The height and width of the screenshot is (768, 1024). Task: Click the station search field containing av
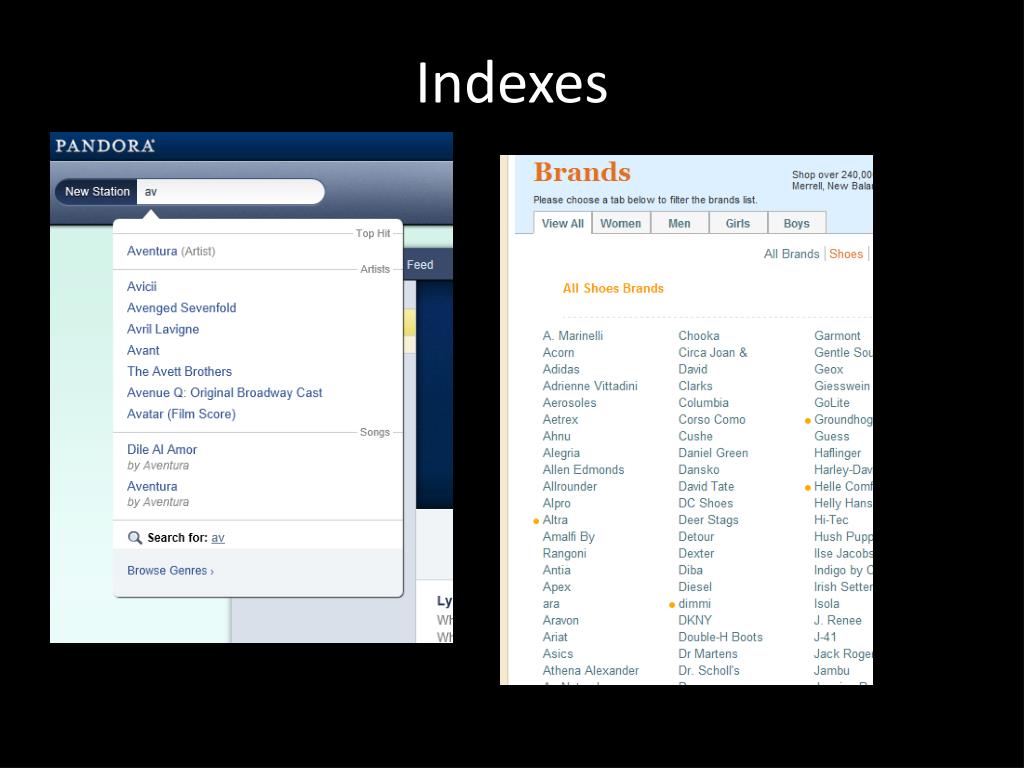(231, 191)
